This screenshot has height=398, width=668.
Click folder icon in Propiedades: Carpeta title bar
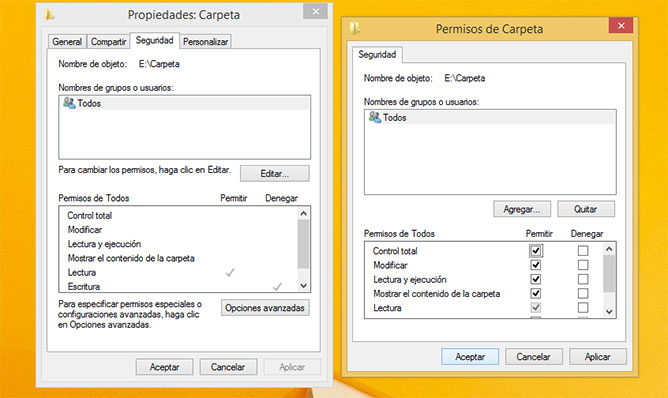coord(49,14)
